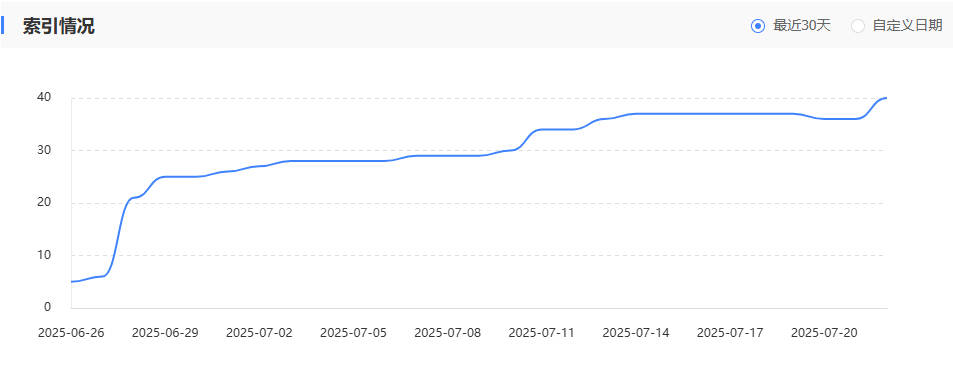
Task: Click the 2025-07-08 x-axis date label
Action: point(448,333)
